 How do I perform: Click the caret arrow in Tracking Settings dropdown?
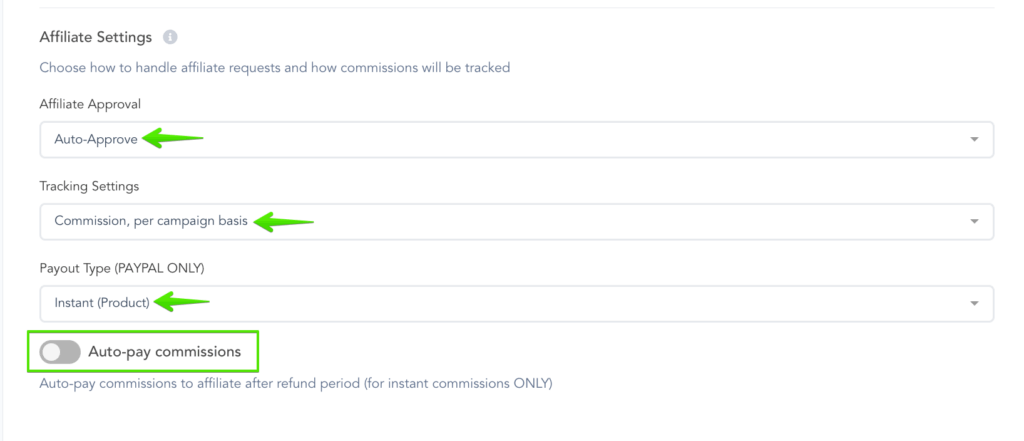[x=974, y=222]
